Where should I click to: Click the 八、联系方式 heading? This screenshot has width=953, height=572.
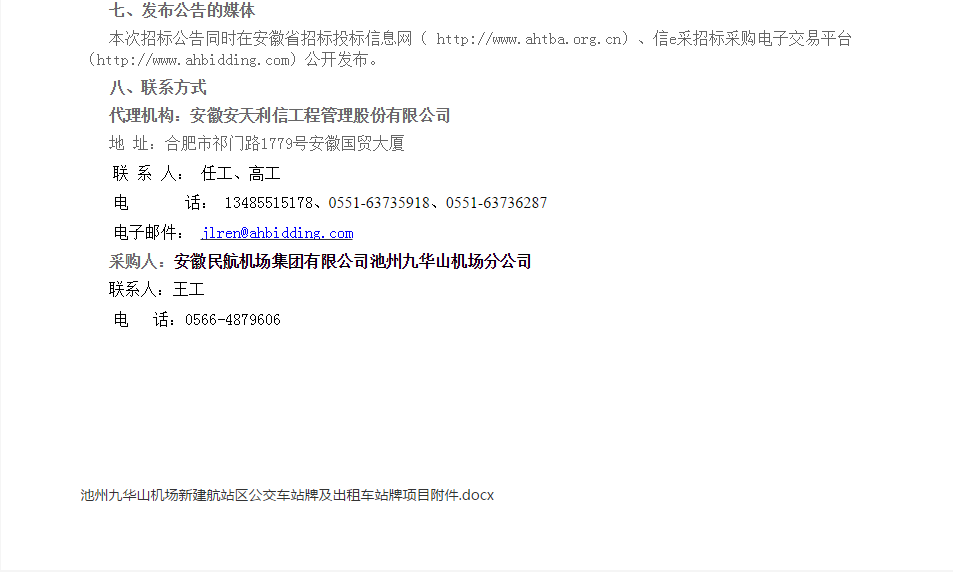[x=158, y=88]
